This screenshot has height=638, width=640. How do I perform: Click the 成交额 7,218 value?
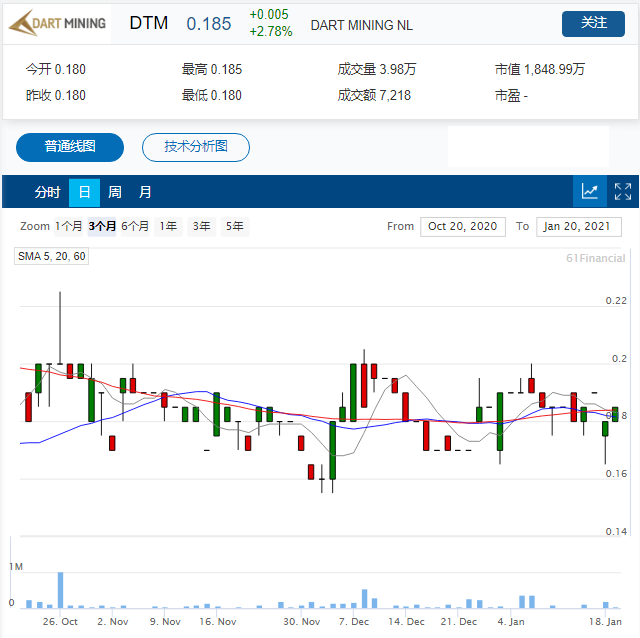(374, 96)
